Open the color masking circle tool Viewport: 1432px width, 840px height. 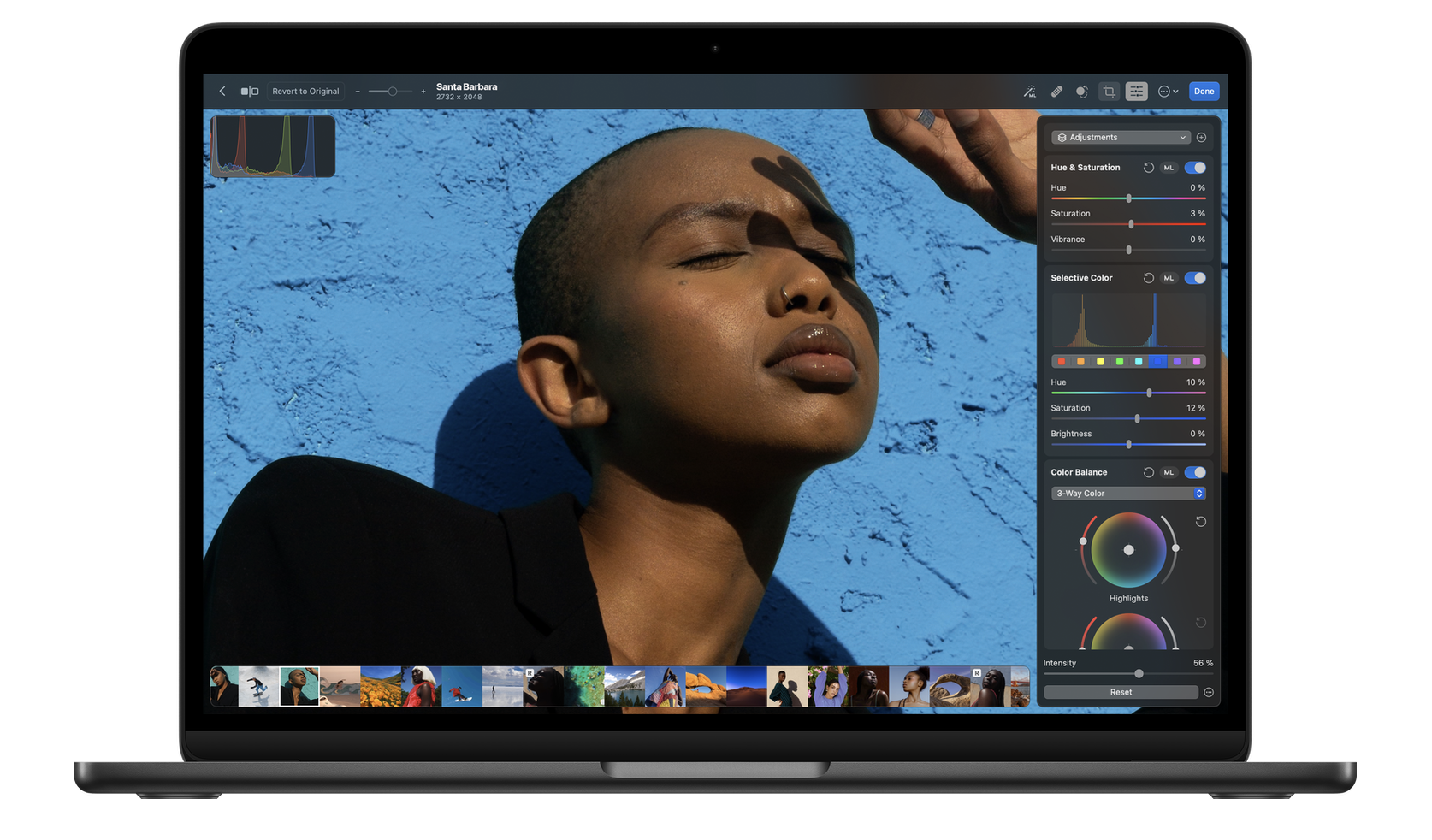point(1082,92)
